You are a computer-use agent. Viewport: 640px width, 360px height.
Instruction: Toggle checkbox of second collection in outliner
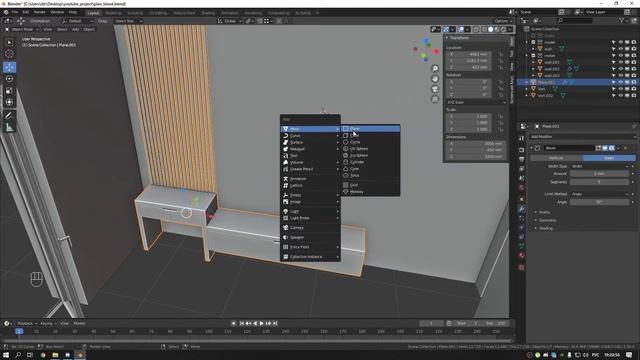pyautogui.click(x=533, y=56)
